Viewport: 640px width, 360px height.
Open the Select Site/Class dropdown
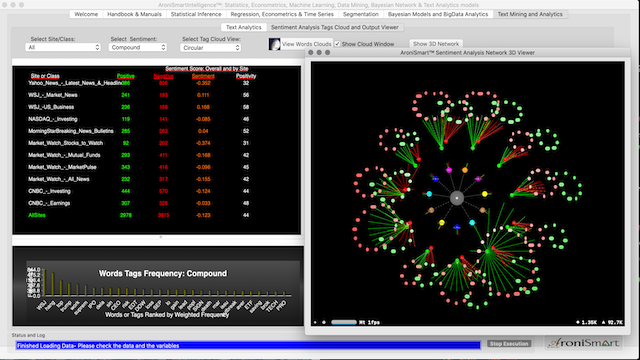(63, 47)
